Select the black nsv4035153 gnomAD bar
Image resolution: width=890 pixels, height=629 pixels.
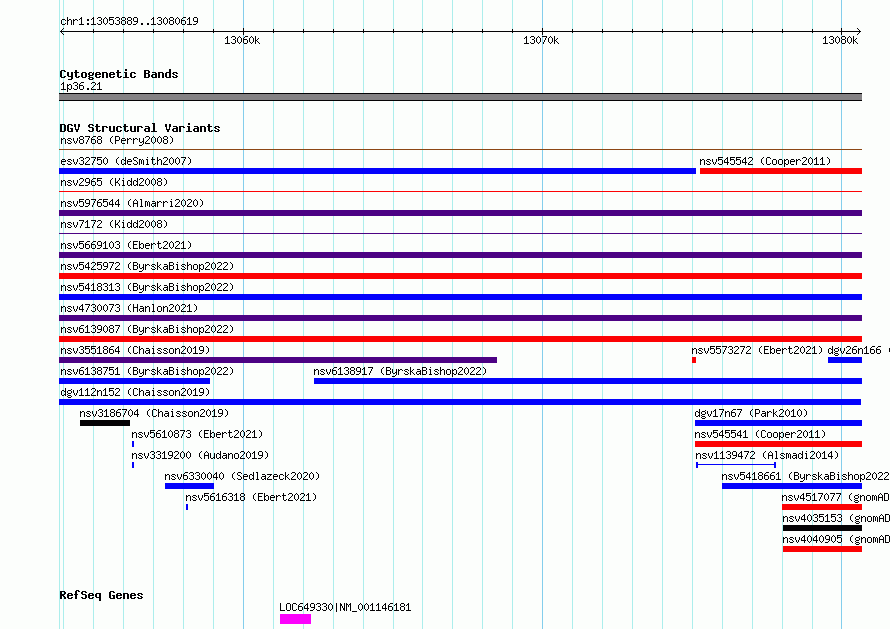pos(822,528)
